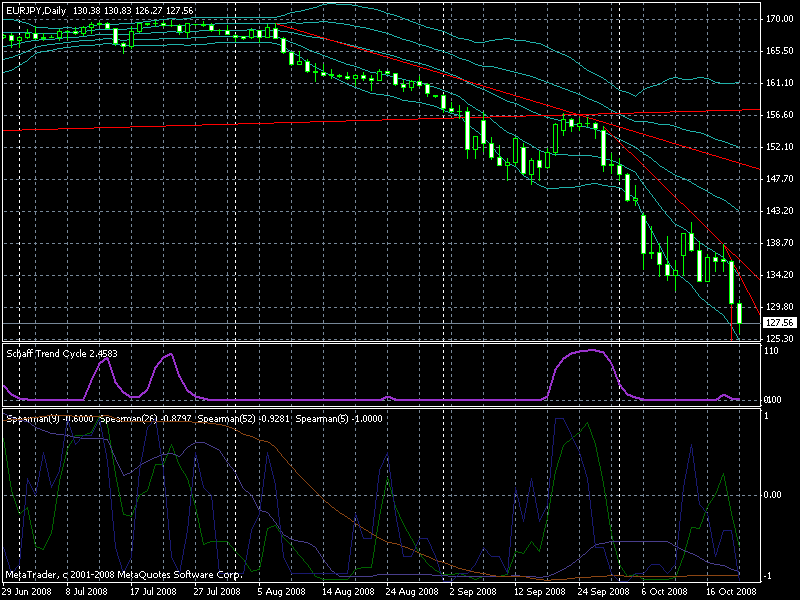The height and width of the screenshot is (600, 800).
Task: Click the 24 Aug 2008 date label
Action: click(411, 591)
